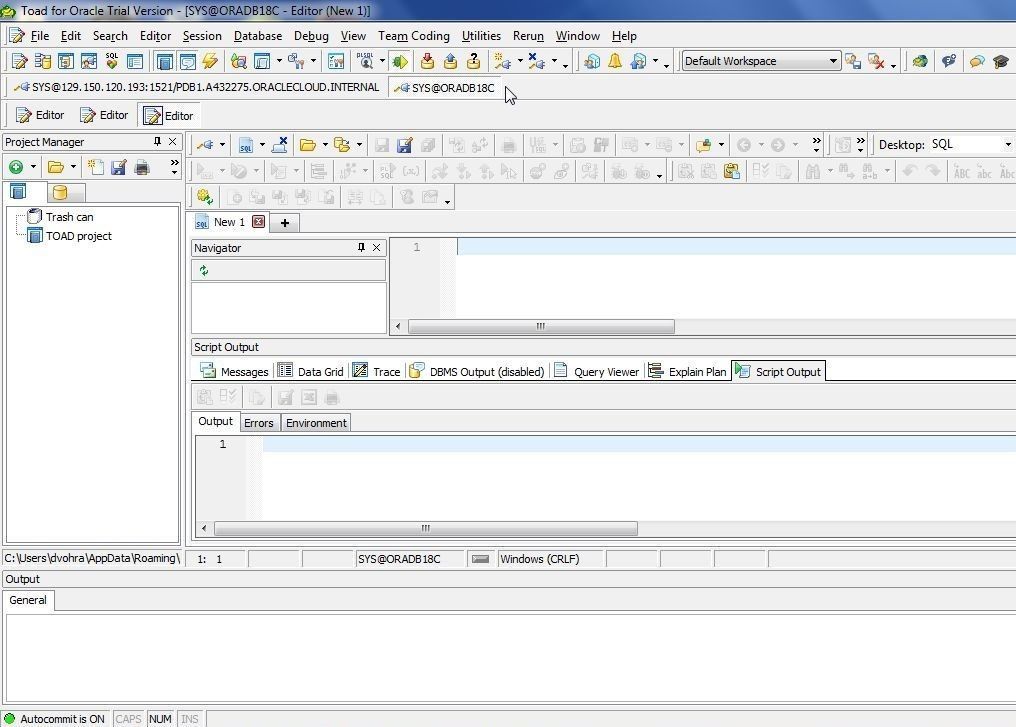Open dropdown arrow beside new SQL tab icon
Screen dimensions: 1016x727
262,145
